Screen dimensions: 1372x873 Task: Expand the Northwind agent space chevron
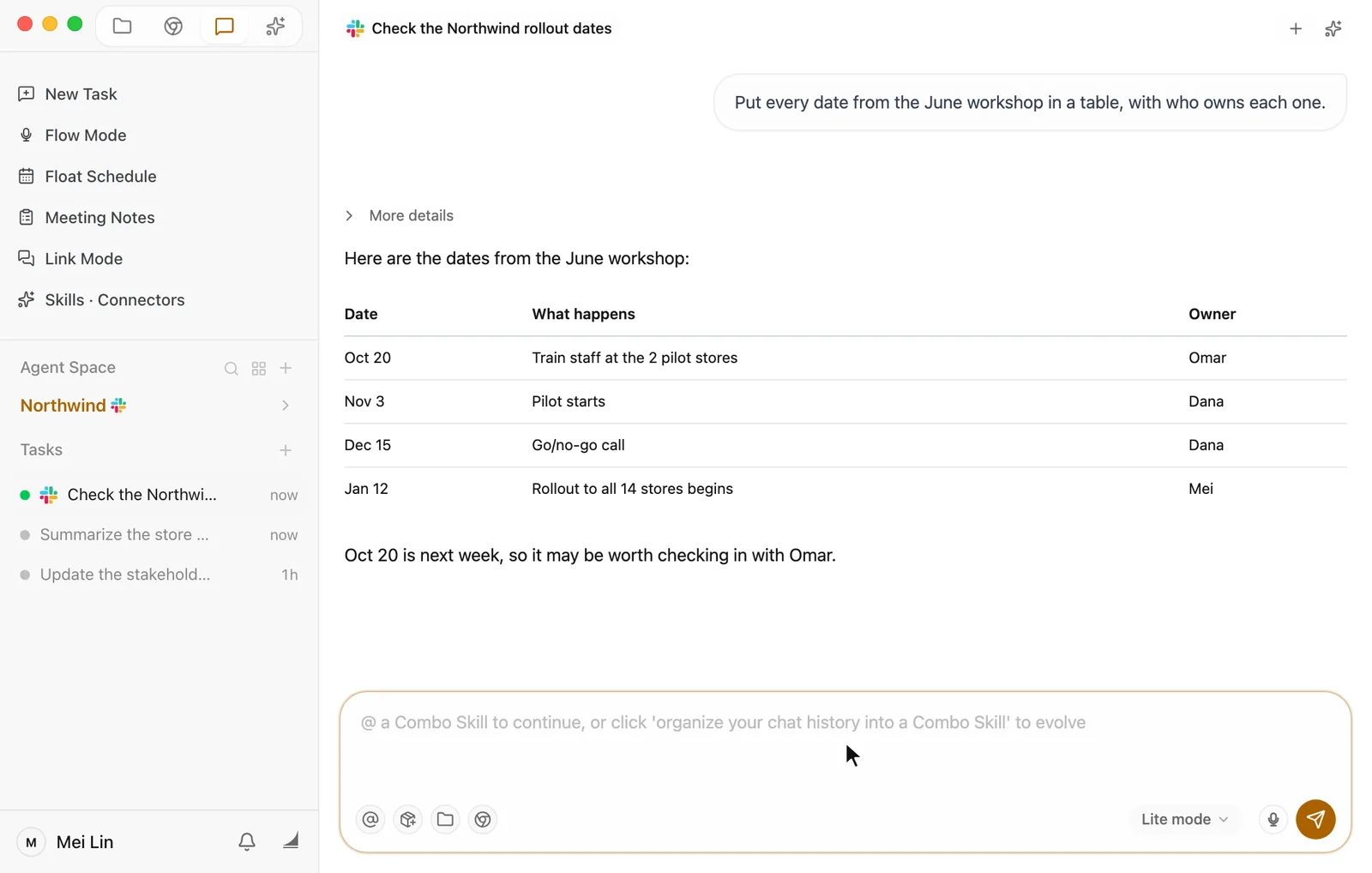point(286,406)
